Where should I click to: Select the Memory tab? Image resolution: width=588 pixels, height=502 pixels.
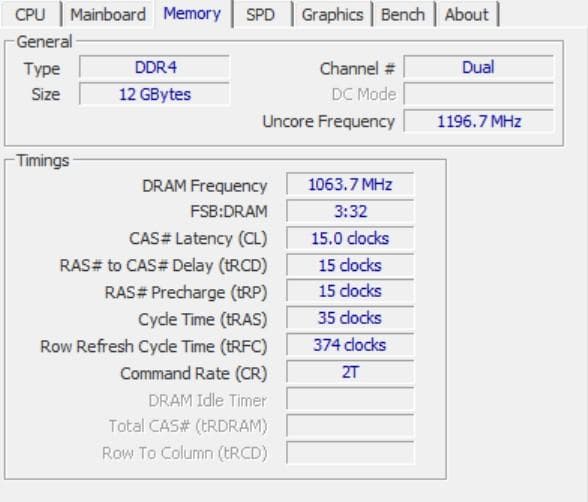click(192, 13)
